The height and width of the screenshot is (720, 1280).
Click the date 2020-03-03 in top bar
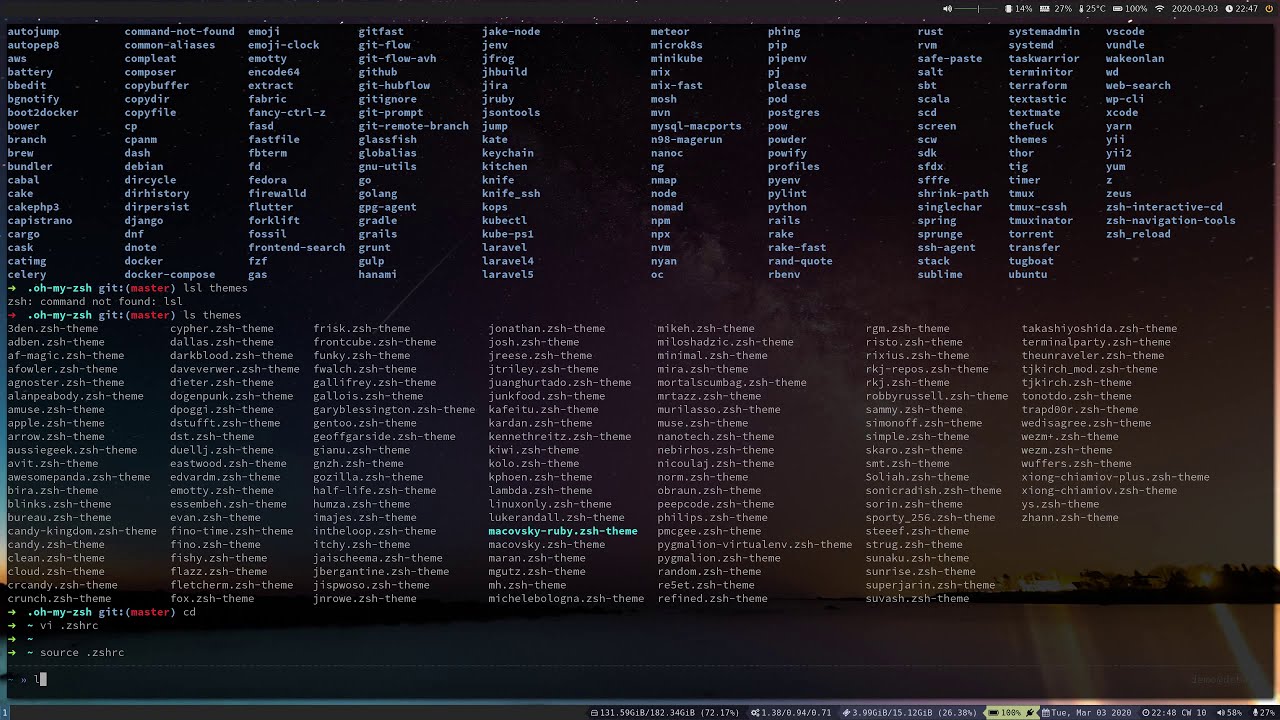1194,9
